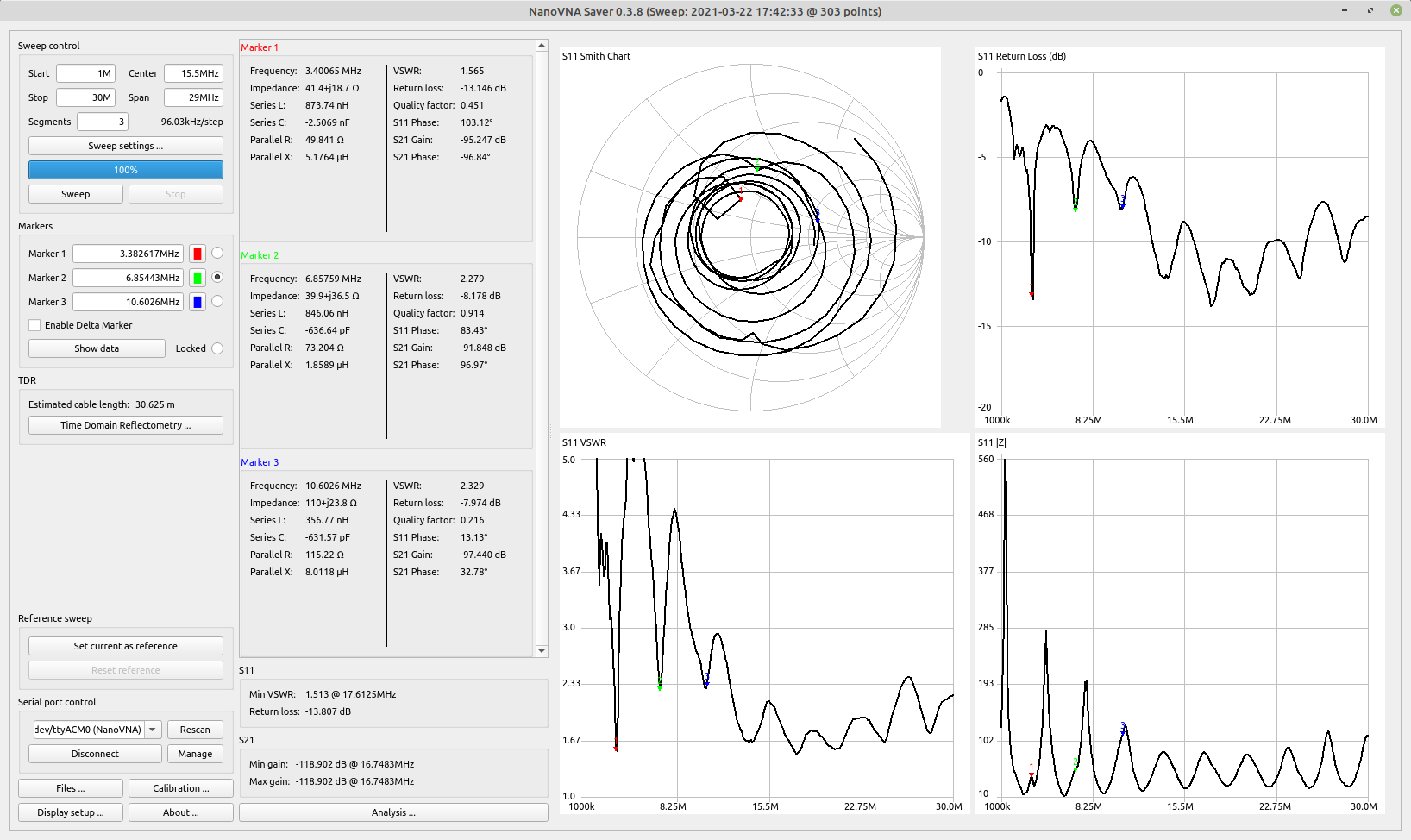Open Time Domain Reflectometry window
Image resolution: width=1411 pixels, height=840 pixels.
tap(126, 425)
